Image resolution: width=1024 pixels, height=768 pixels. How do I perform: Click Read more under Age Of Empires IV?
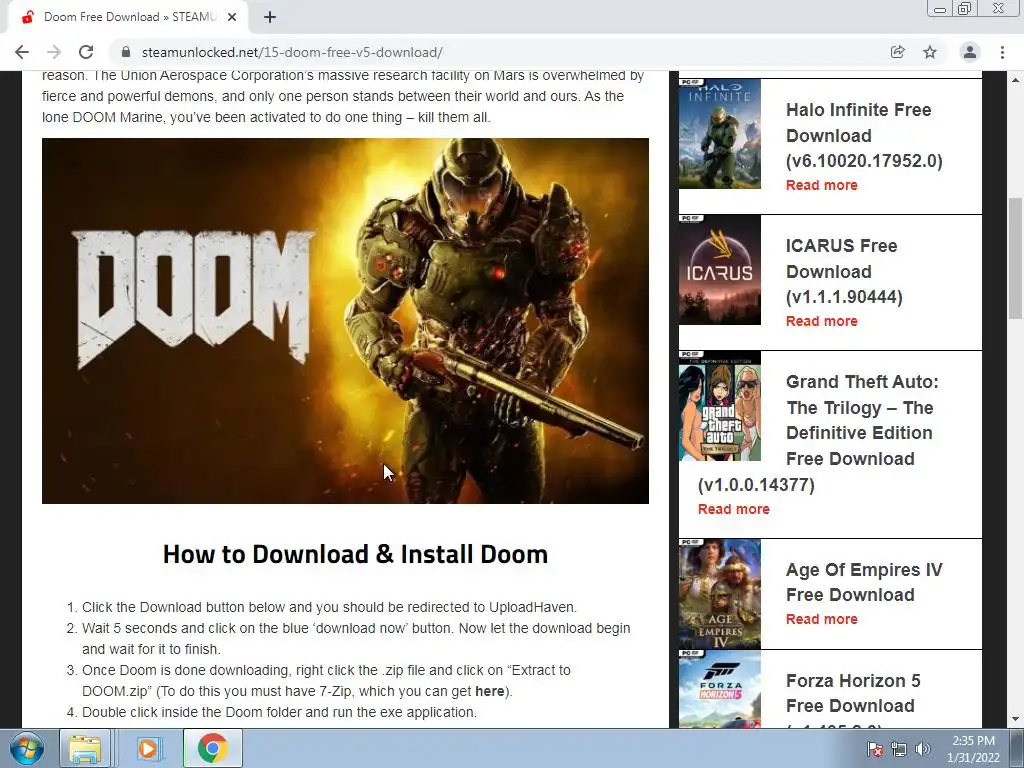(822, 619)
